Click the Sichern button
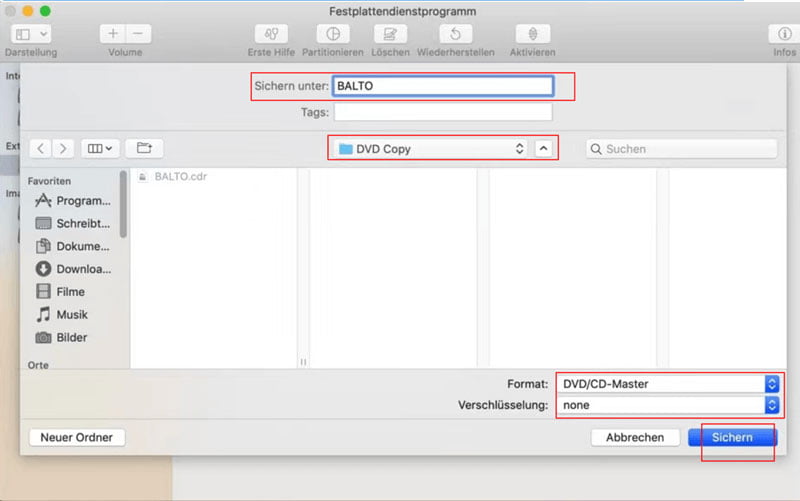Viewport: 800px width, 501px height. (732, 438)
